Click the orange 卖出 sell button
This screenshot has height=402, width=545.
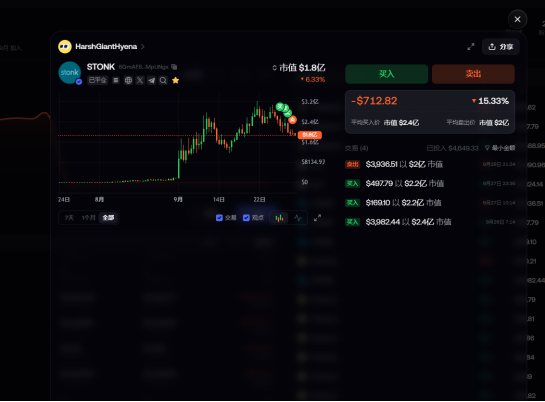coord(473,74)
